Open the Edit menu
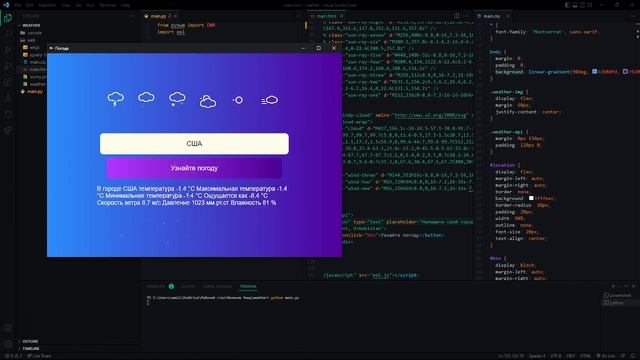 pos(30,5)
